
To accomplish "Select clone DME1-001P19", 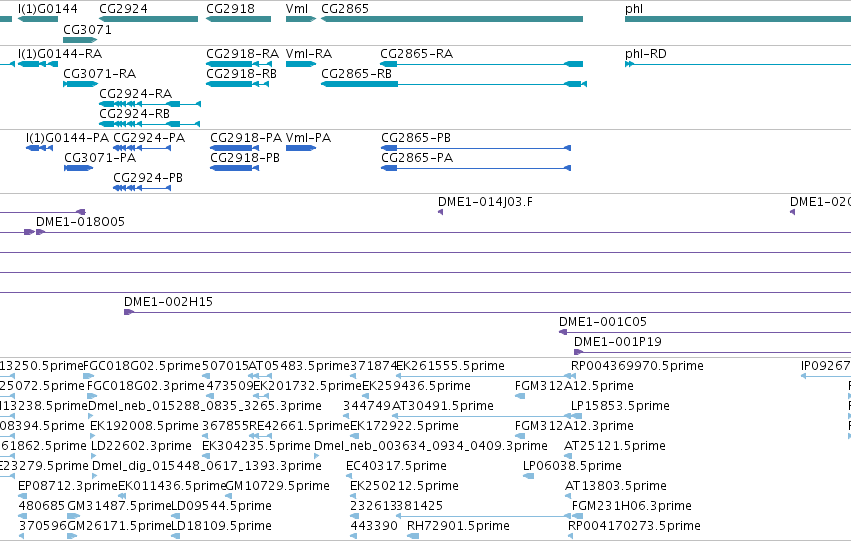I will click(713, 352).
